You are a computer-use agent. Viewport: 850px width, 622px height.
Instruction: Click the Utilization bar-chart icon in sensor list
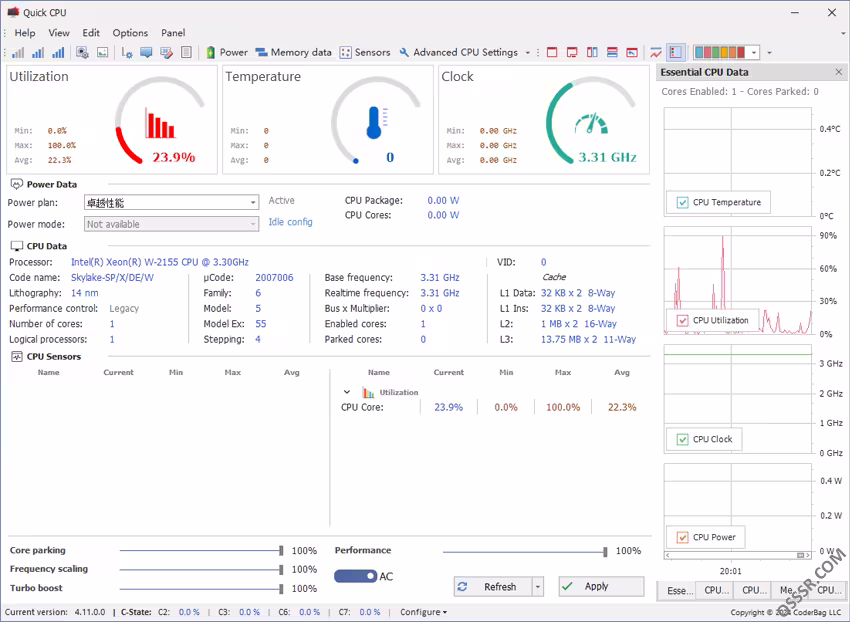tap(369, 392)
